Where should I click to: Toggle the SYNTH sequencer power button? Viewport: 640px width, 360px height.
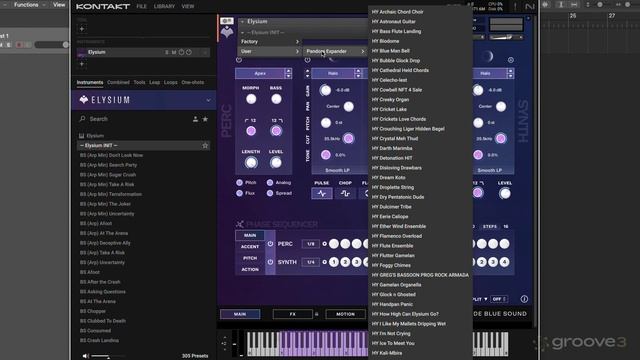pos(270,262)
